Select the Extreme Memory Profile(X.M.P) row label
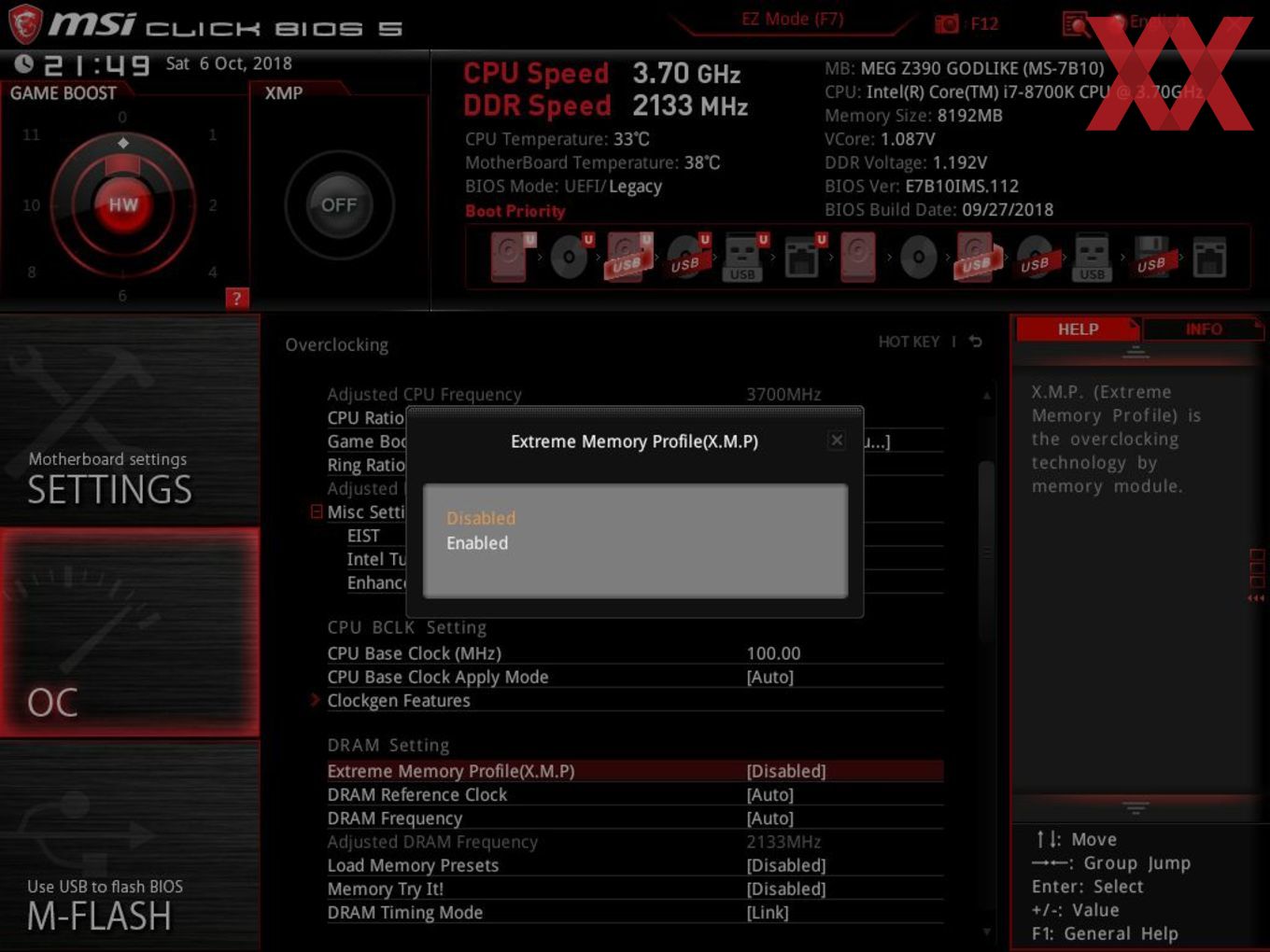Viewport: 1270px width, 952px height. point(451,771)
